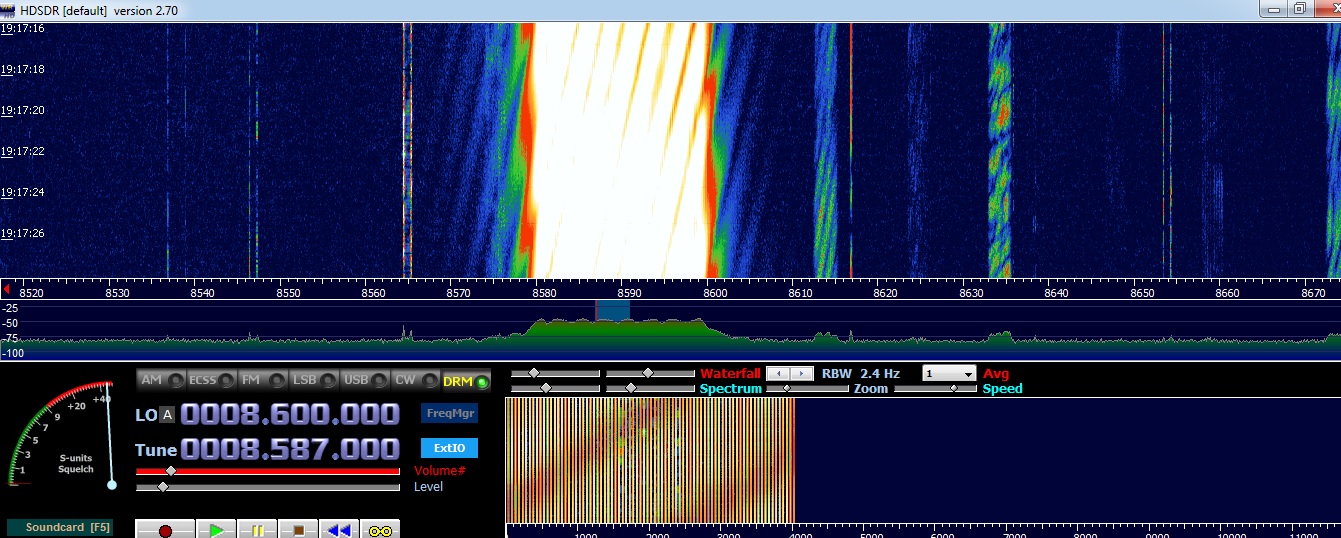The image size is (1341, 538).
Task: Adjust the first Spectrum slider
Action: [555, 388]
